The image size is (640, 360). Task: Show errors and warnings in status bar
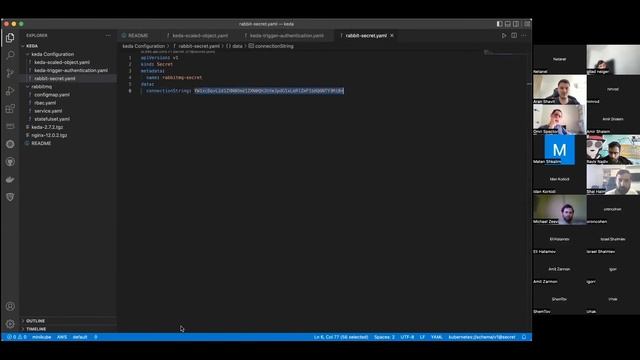(x=16, y=337)
